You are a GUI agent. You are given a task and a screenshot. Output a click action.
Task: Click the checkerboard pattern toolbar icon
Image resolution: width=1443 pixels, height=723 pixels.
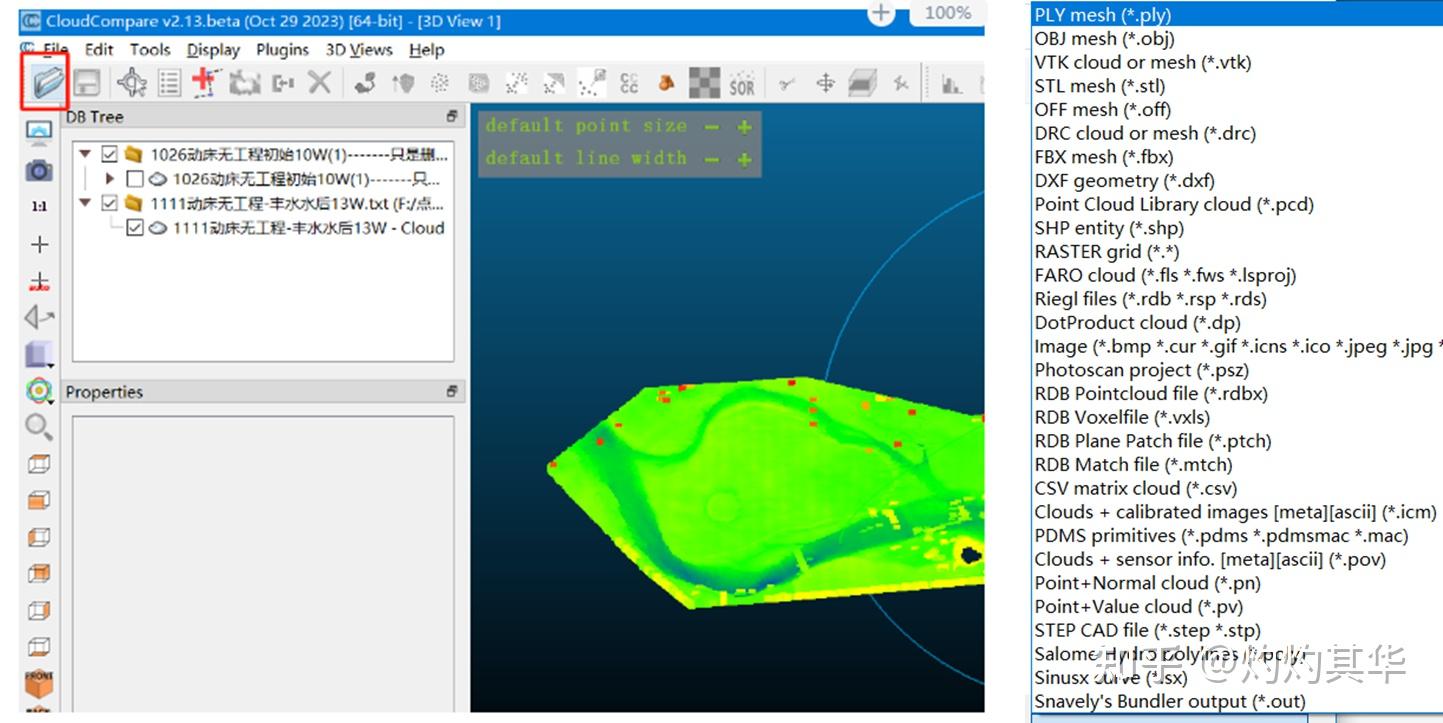pyautogui.click(x=704, y=83)
